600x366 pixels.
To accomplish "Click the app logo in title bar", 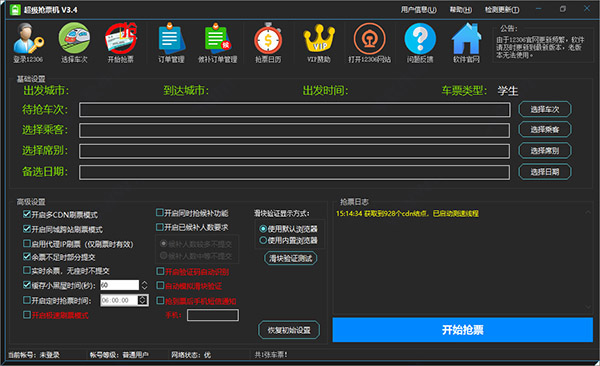I will (15, 10).
